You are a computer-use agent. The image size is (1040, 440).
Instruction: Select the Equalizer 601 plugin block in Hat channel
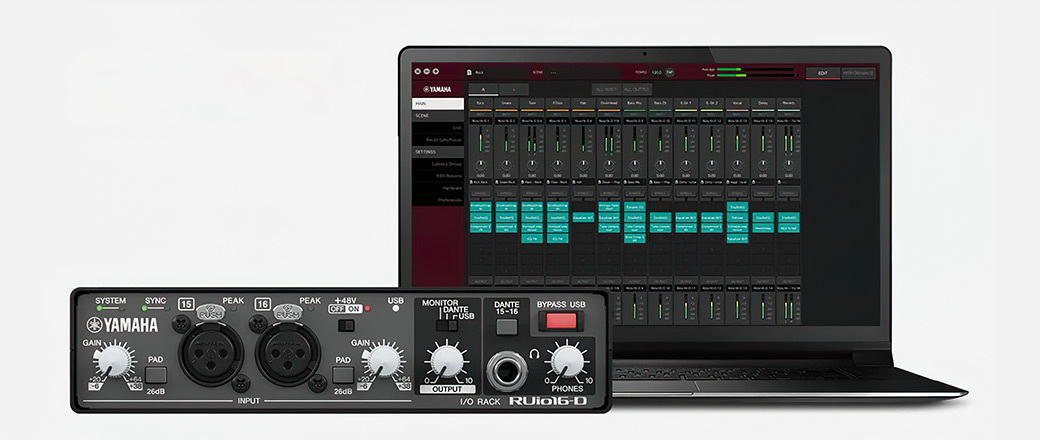[x=584, y=217]
